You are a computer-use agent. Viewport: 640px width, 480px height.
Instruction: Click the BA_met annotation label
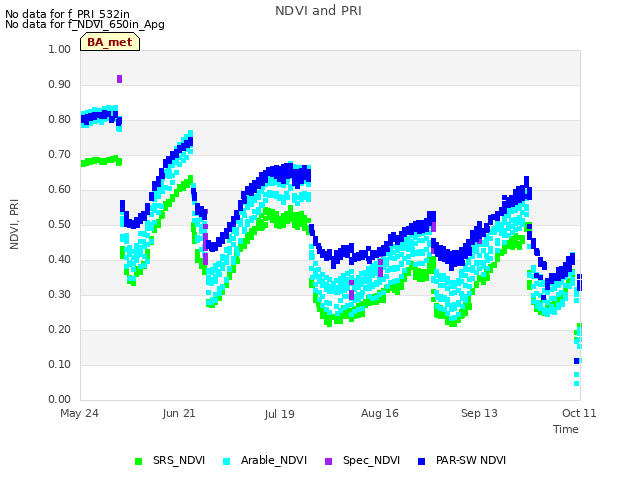click(x=110, y=42)
